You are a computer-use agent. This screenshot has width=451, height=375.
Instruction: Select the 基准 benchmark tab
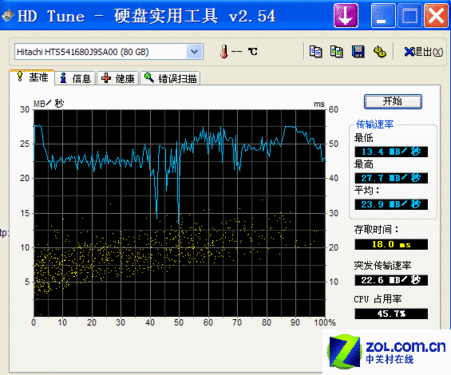32,77
